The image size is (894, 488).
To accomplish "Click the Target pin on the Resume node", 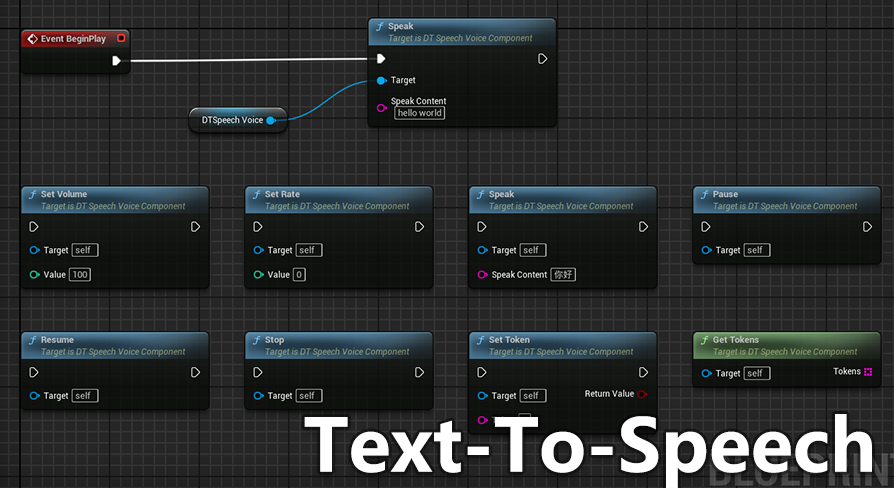I will click(x=35, y=396).
